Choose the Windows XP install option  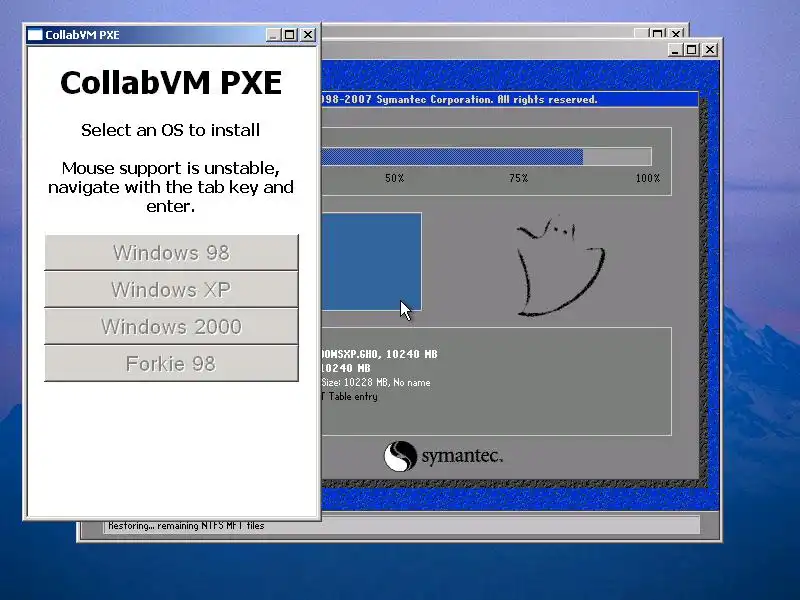(171, 289)
